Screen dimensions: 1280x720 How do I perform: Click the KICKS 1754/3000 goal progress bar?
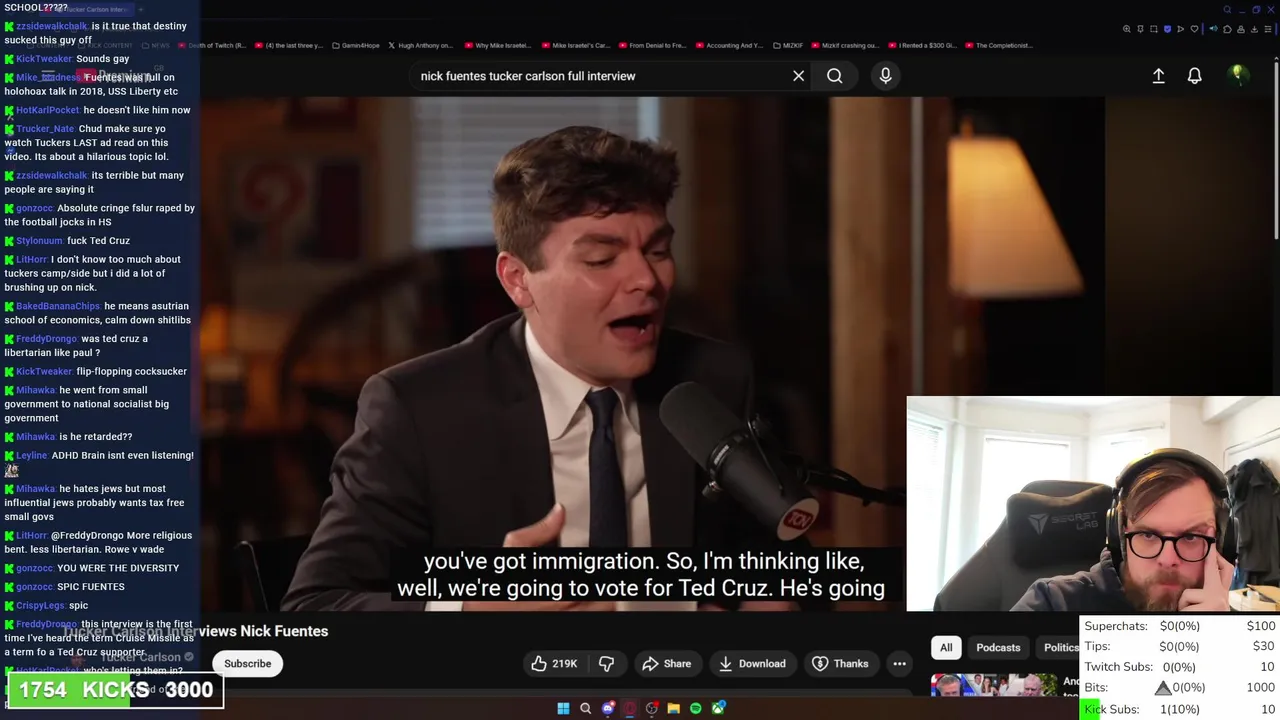click(x=116, y=690)
